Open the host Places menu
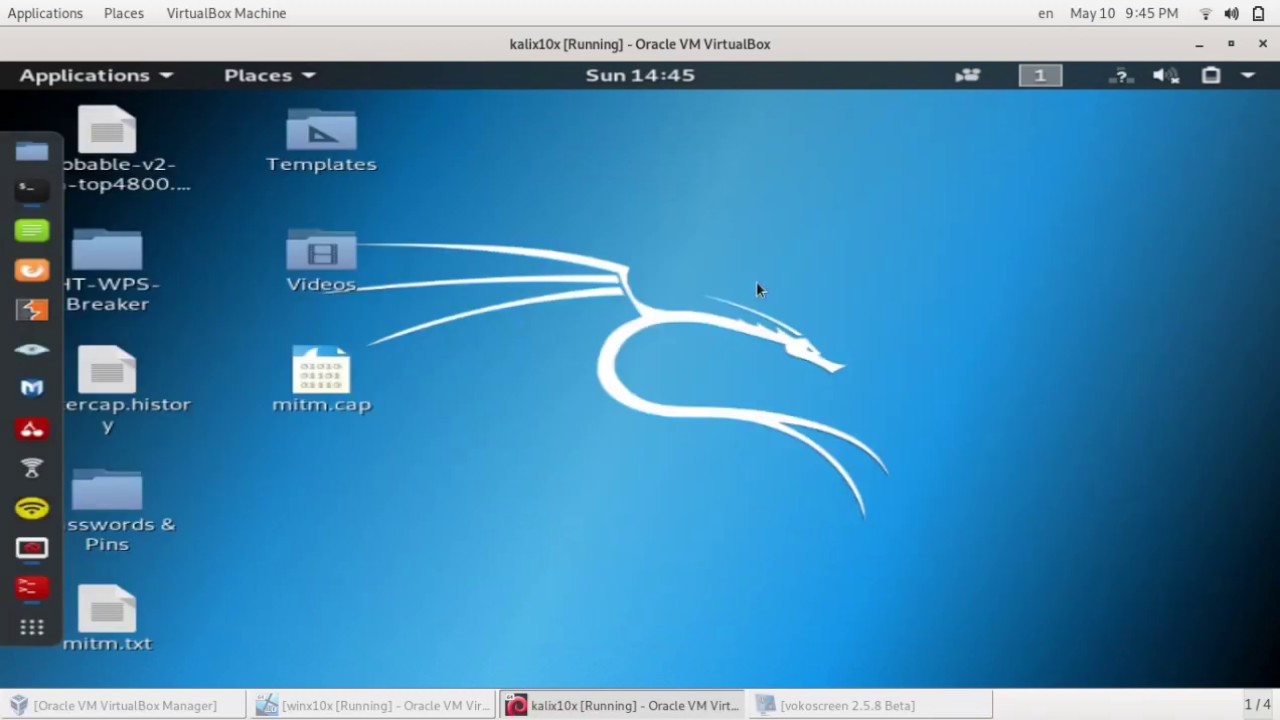Viewport: 1280px width, 720px height. pyautogui.click(x=124, y=13)
